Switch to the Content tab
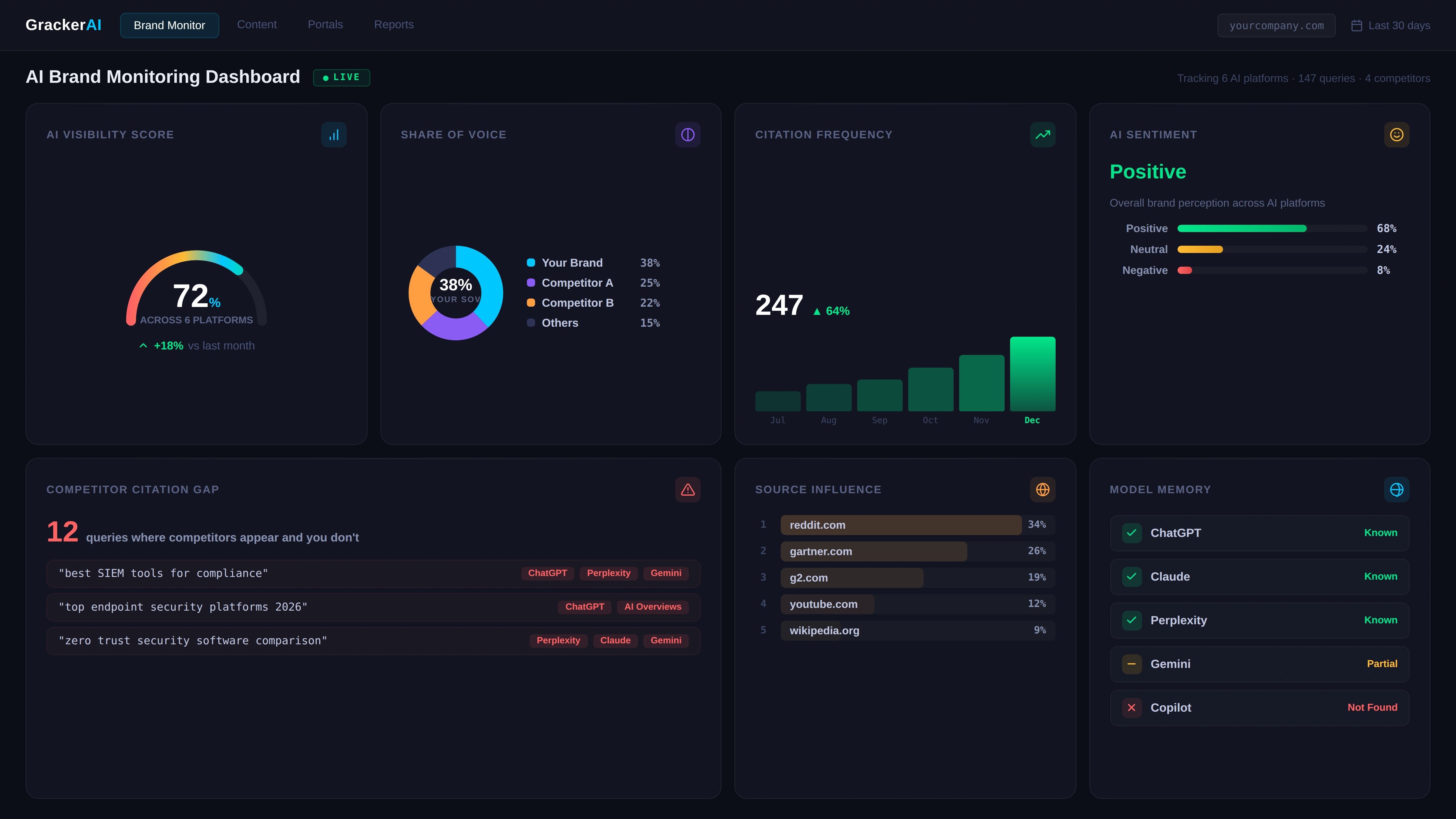Screen dimensions: 1456x819 click(x=257, y=25)
